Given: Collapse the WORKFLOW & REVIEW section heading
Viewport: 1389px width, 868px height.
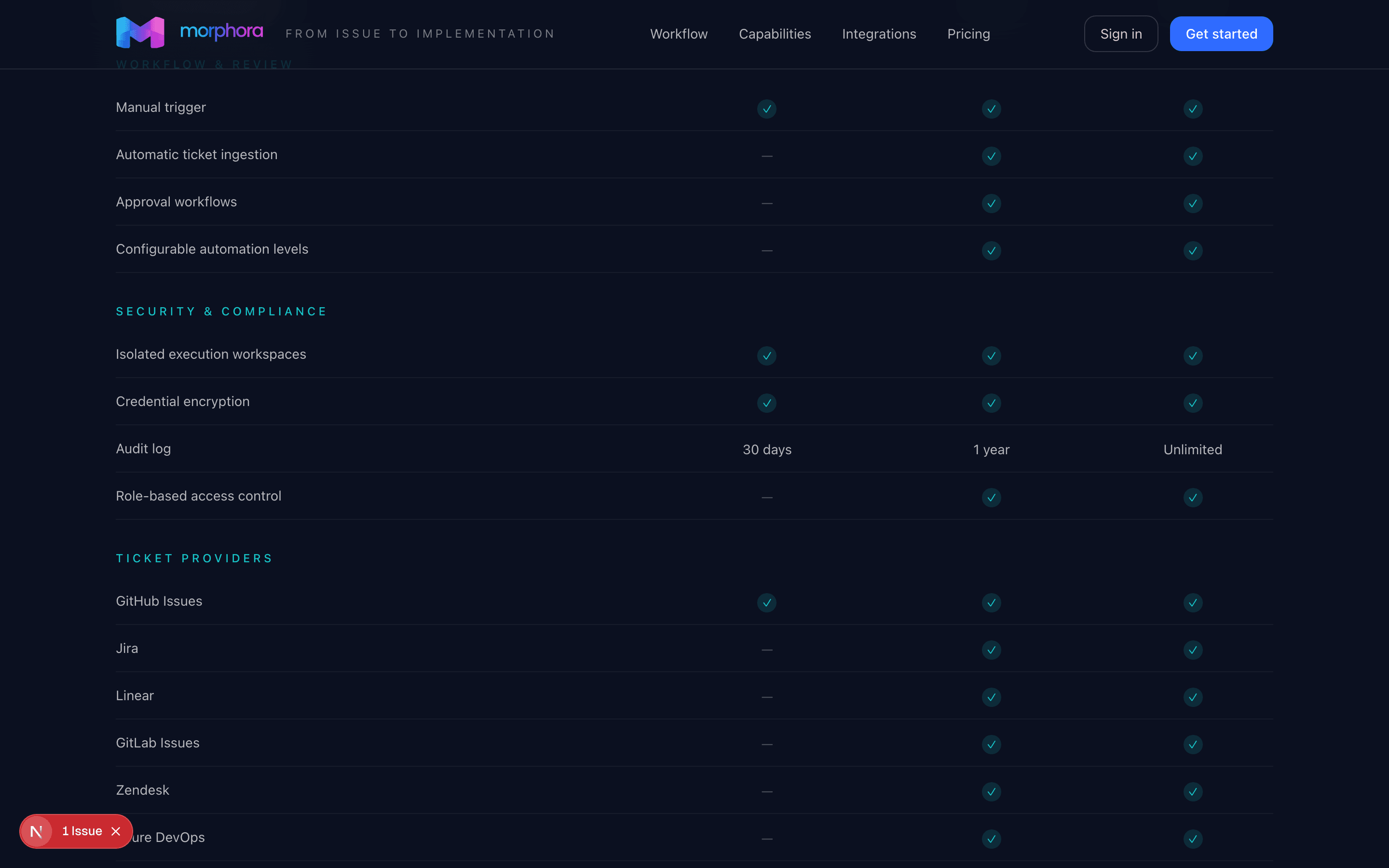Looking at the screenshot, I should (x=204, y=64).
